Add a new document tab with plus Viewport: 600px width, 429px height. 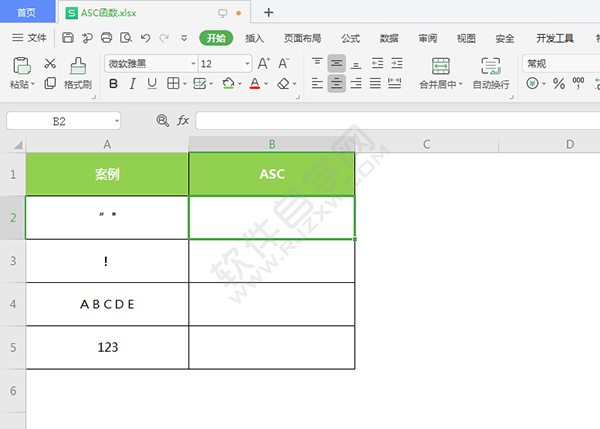pos(269,12)
